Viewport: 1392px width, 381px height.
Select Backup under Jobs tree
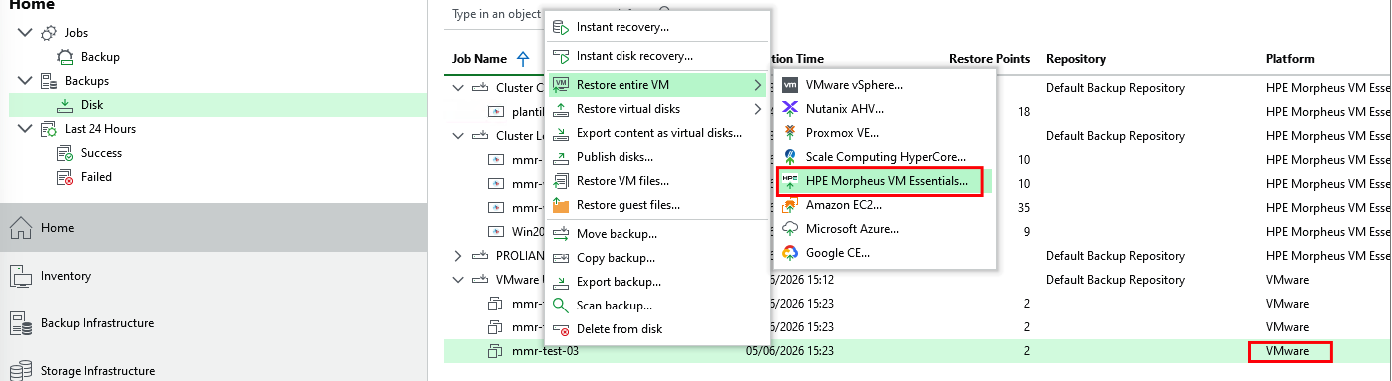(x=100, y=57)
